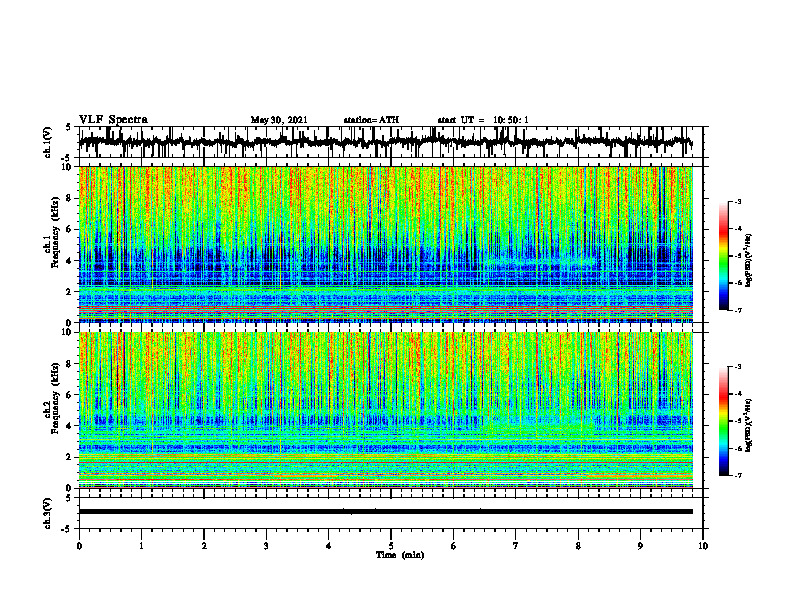Select the ch.1 "Frequency (kHz)" axis label
Viewport: 792px width, 612px height.
(55, 231)
